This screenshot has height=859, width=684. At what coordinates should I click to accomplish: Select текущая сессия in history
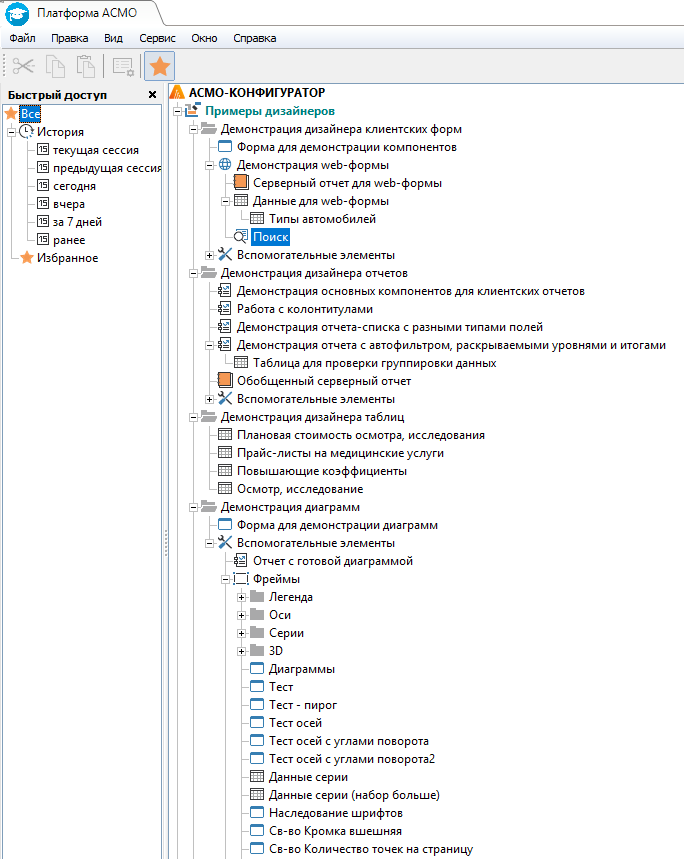click(96, 150)
